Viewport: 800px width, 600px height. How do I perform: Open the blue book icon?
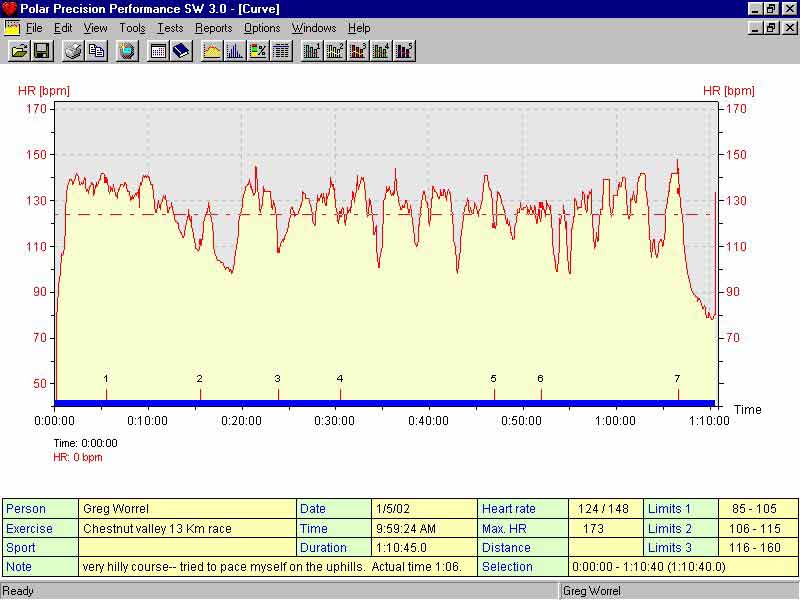[181, 51]
